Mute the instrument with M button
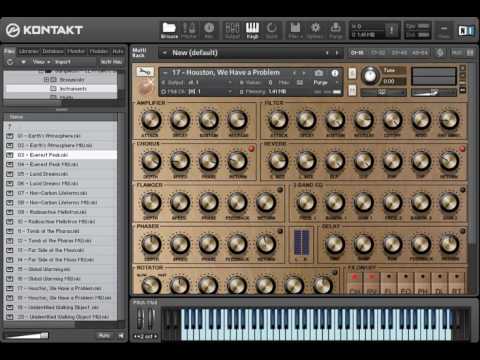The image size is (480, 360). pos(352,90)
